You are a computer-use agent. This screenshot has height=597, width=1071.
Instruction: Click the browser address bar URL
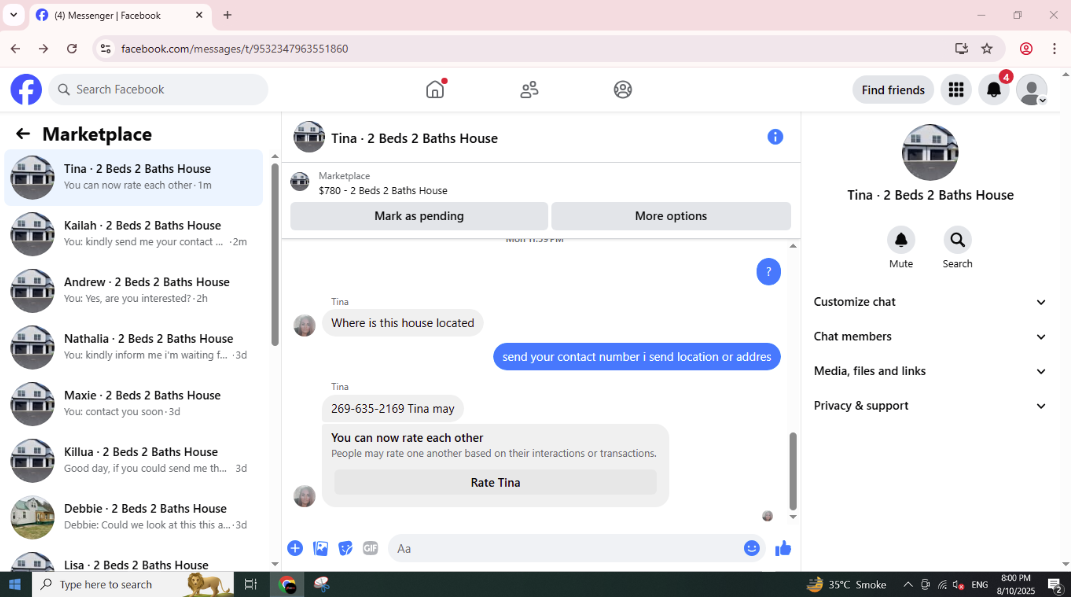pyautogui.click(x=234, y=48)
